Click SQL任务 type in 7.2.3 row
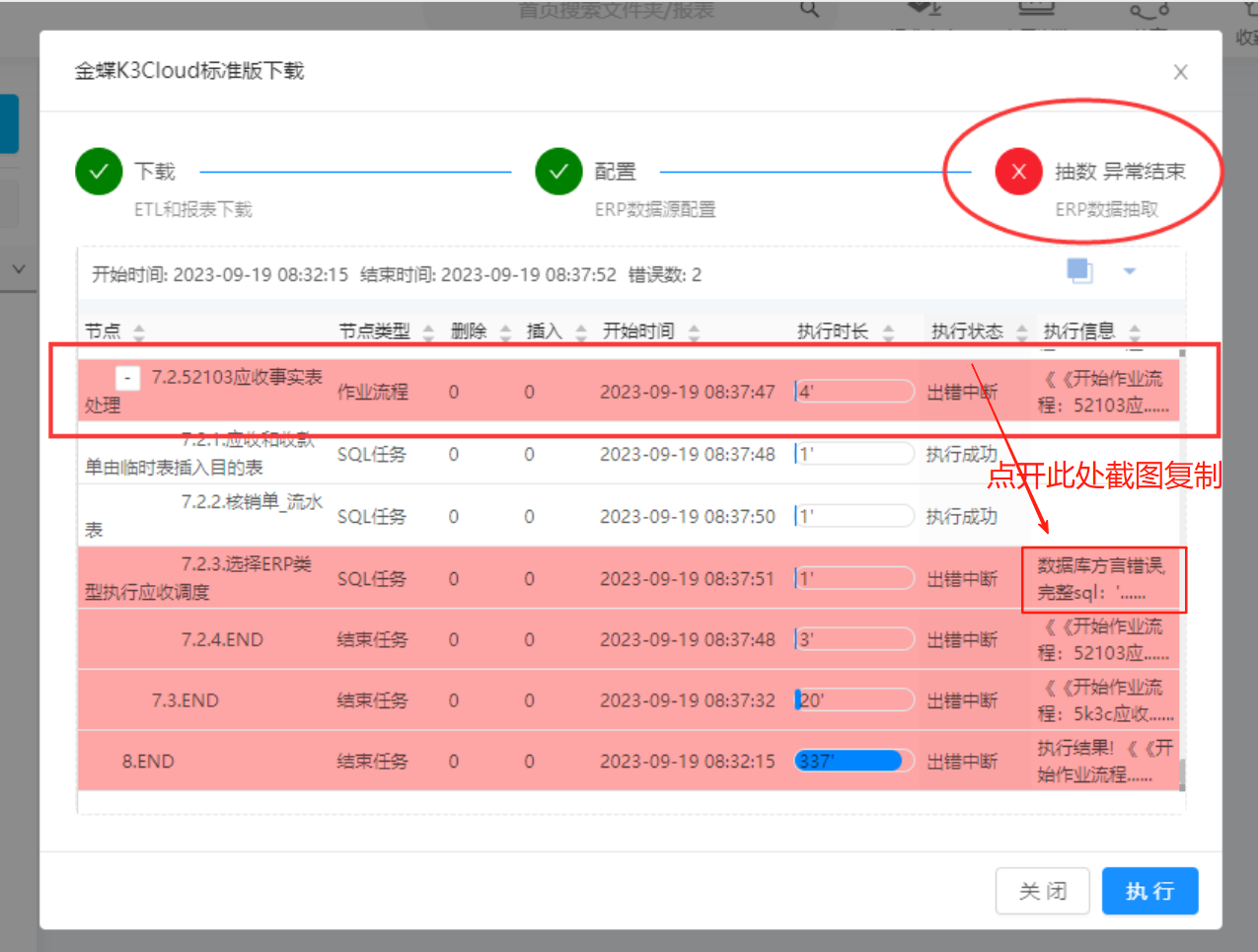This screenshot has width=1258, height=952. [372, 578]
